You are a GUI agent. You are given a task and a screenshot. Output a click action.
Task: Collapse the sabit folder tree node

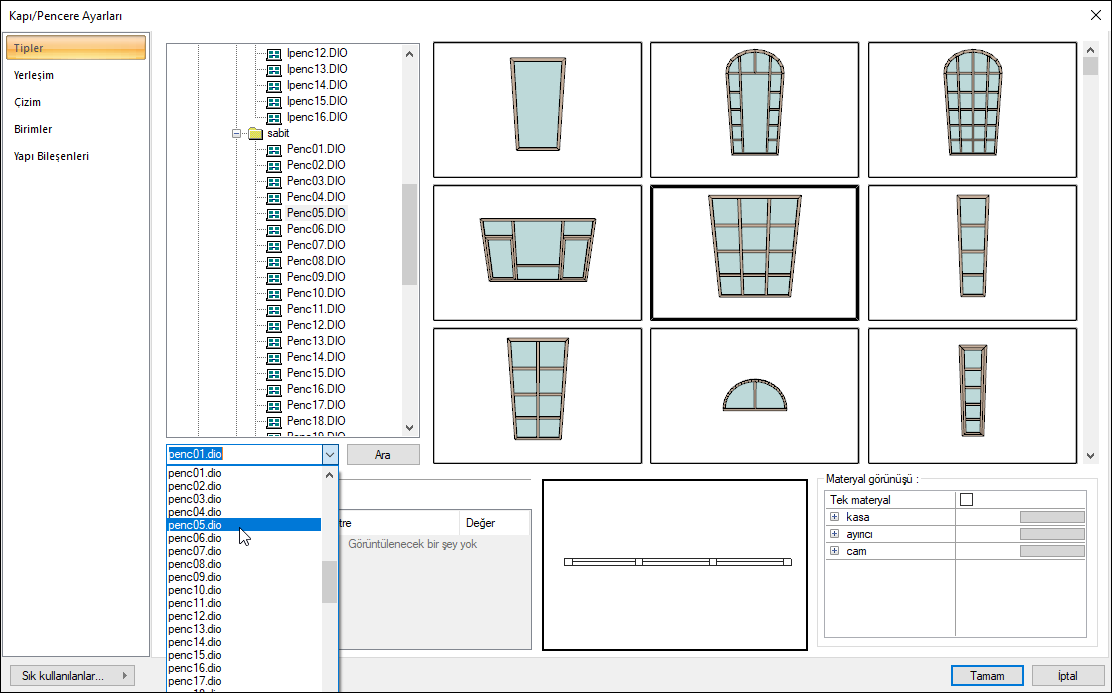[237, 133]
